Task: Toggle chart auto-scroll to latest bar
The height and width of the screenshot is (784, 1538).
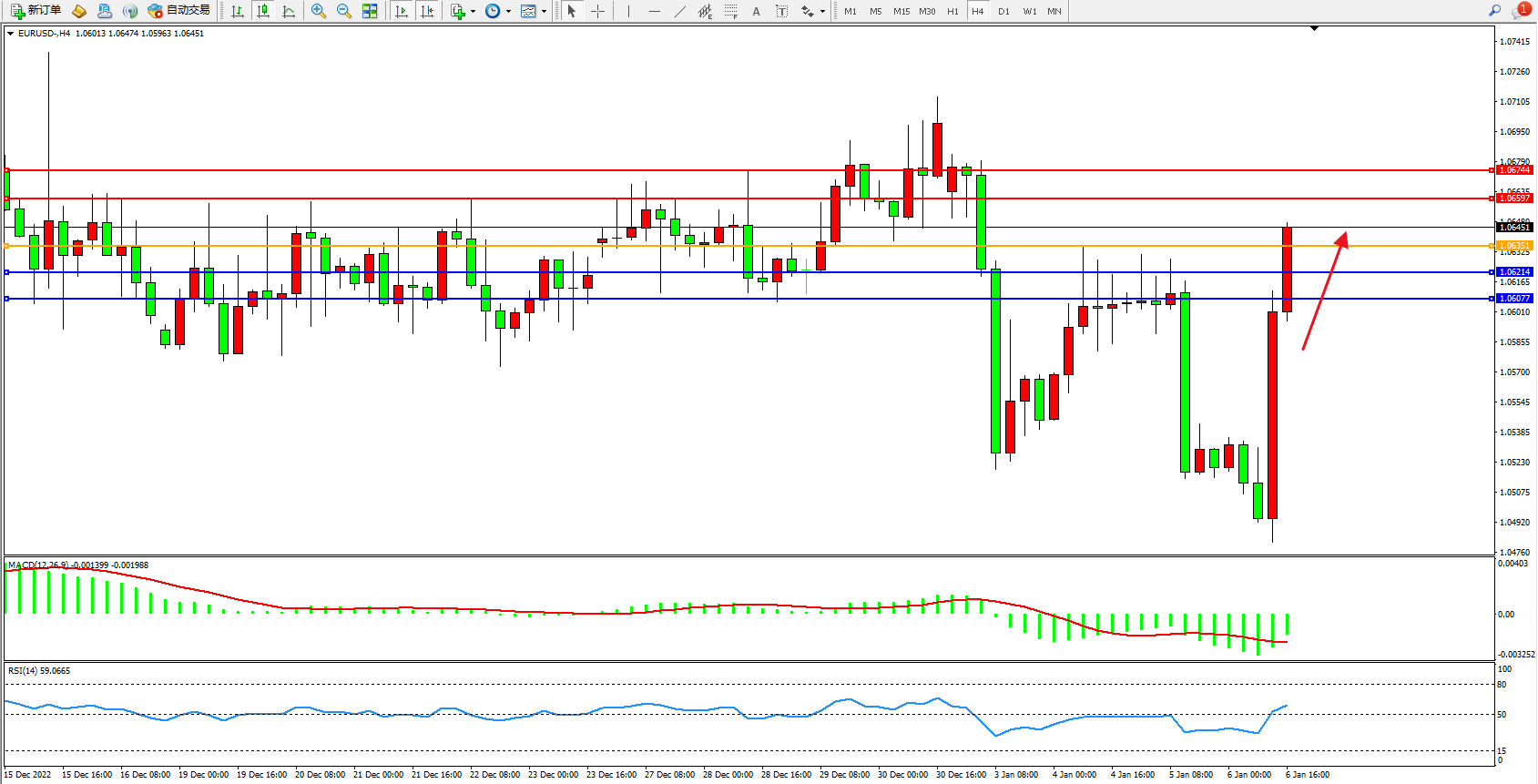Action: [x=402, y=11]
